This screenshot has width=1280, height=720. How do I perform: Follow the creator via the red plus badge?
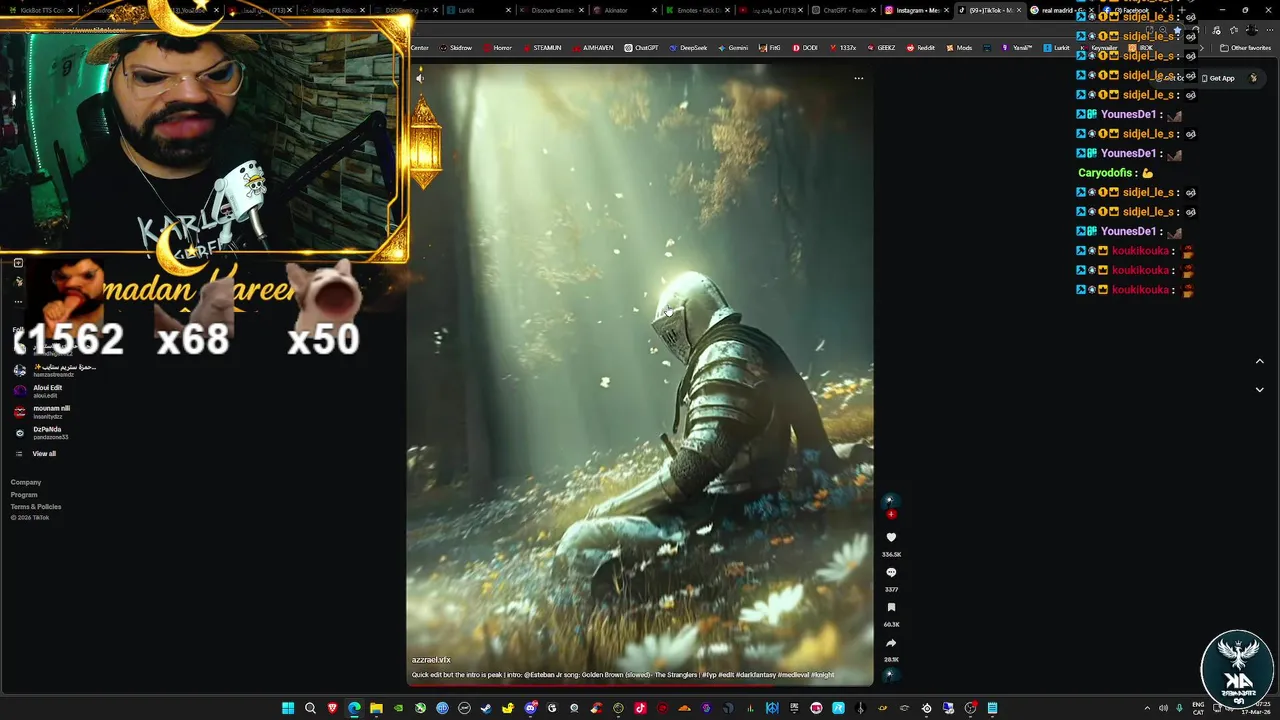tap(891, 514)
